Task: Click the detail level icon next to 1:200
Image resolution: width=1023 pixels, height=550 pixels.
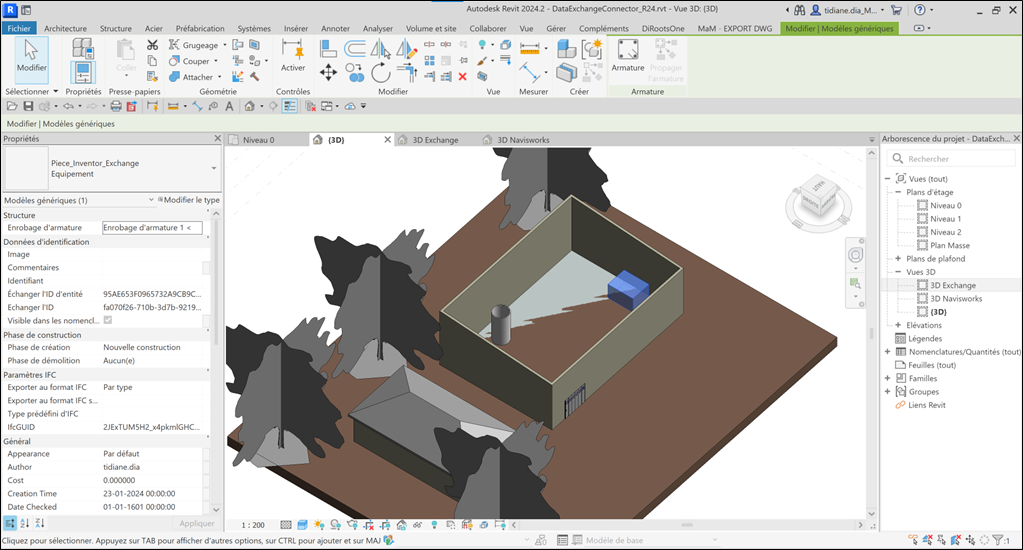Action: (x=286, y=525)
